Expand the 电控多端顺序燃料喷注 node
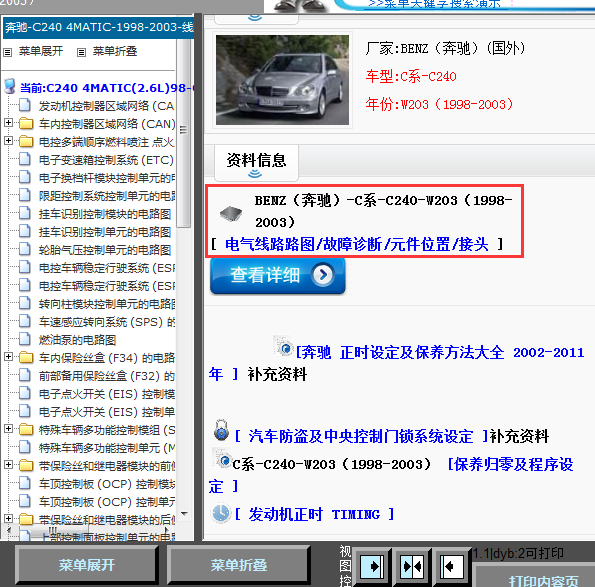This screenshot has width=595, height=587. [8, 141]
